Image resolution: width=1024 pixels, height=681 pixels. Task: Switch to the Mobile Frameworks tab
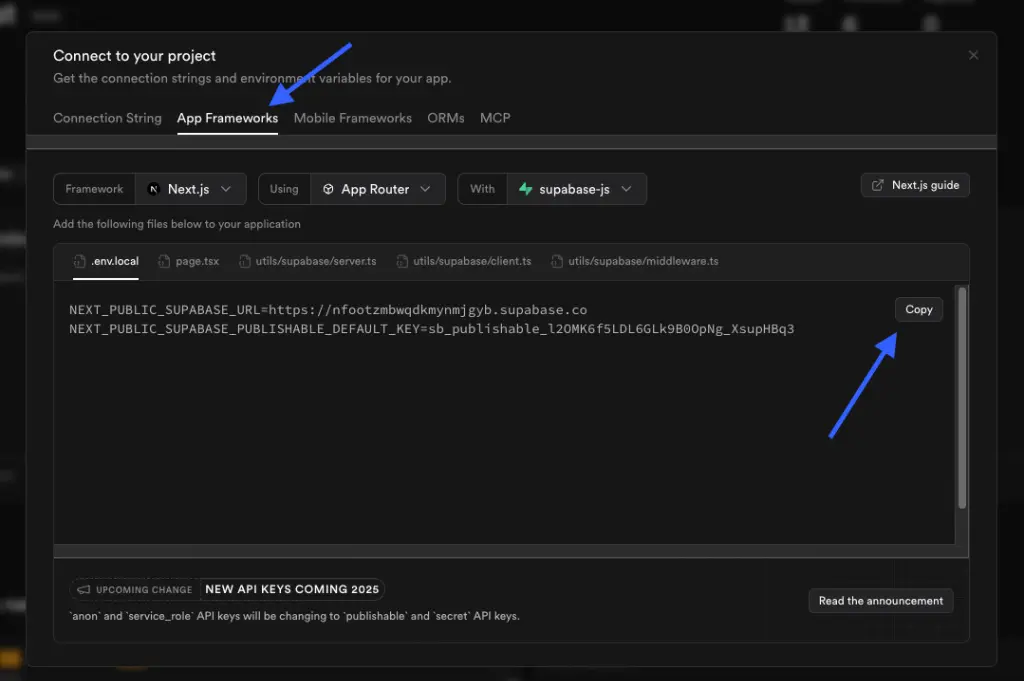click(x=352, y=118)
